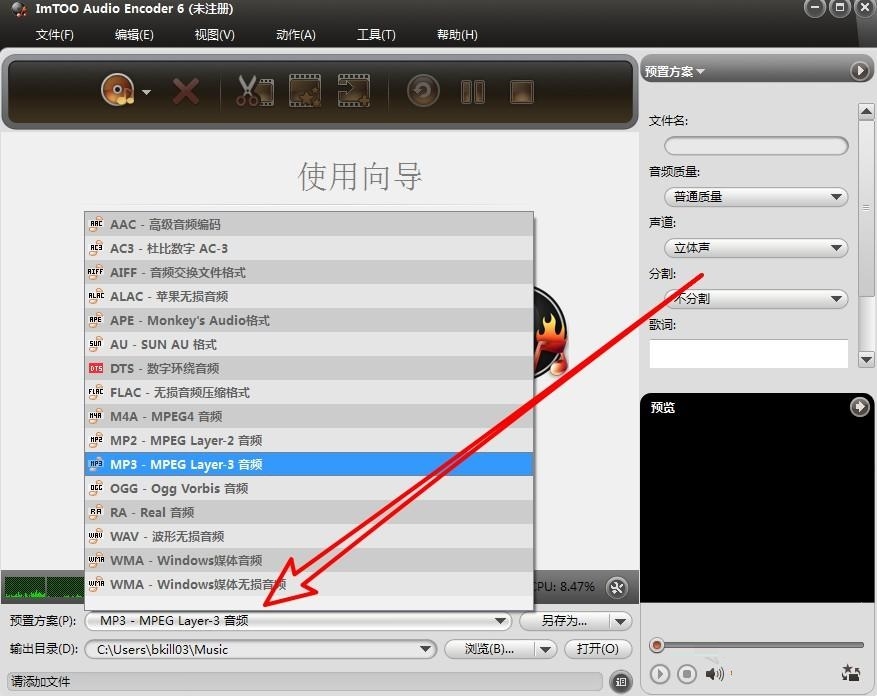
Task: Click the FLAC format icon
Action: pos(96,392)
